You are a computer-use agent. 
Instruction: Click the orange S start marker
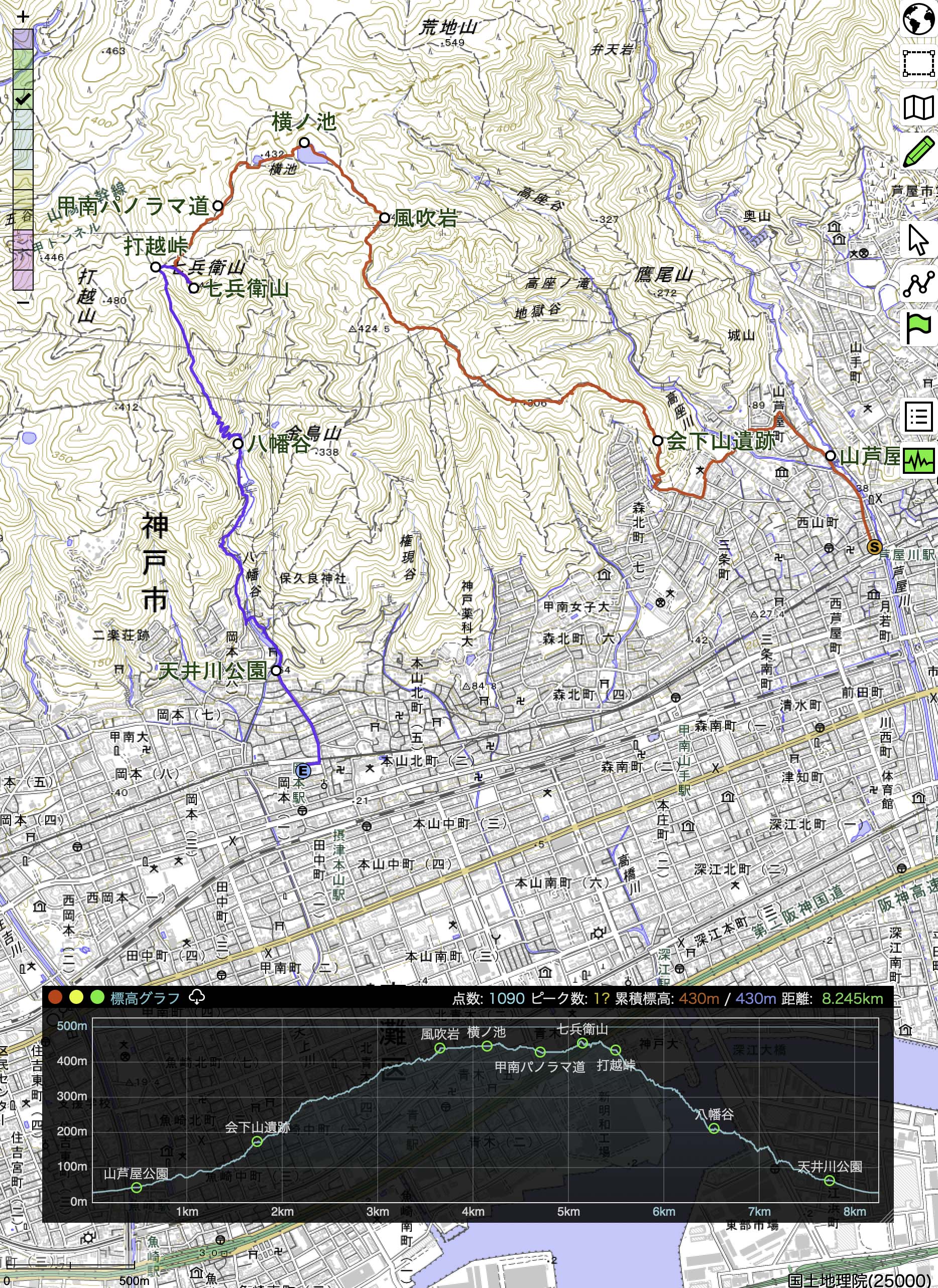point(874,548)
